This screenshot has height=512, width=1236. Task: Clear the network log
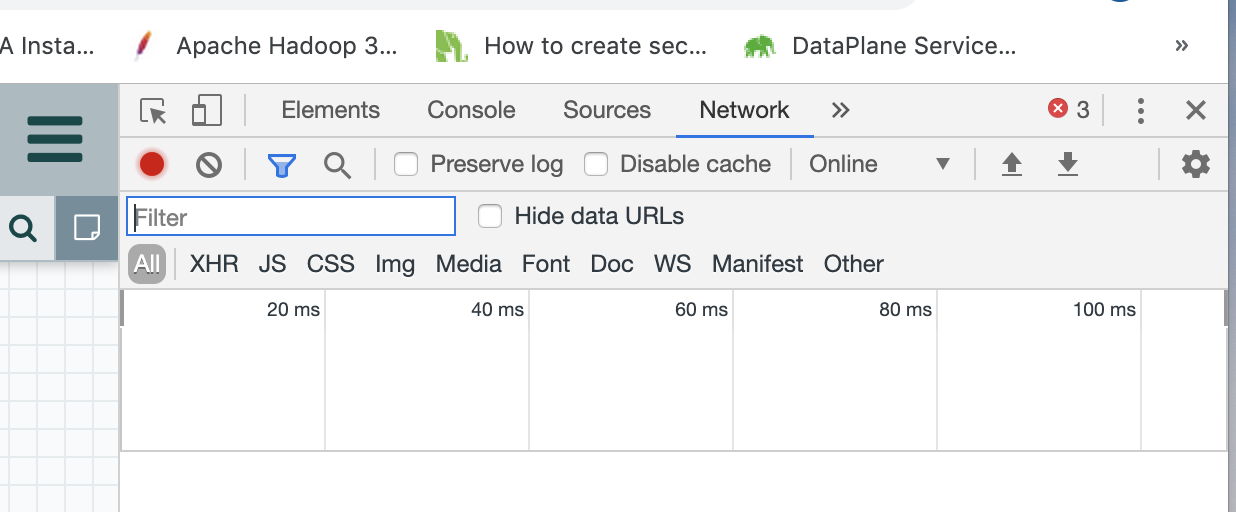[x=208, y=164]
